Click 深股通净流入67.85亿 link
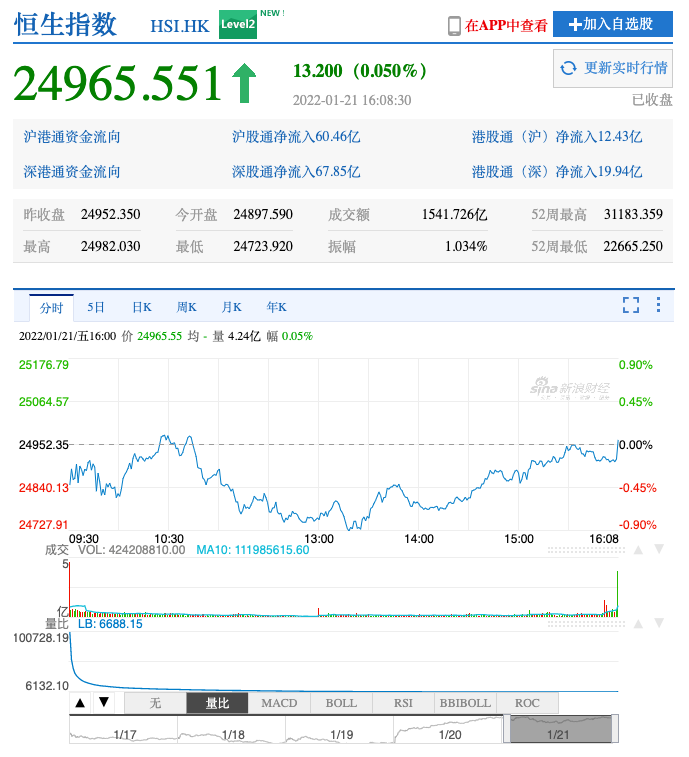This screenshot has width=689, height=757. (296, 171)
